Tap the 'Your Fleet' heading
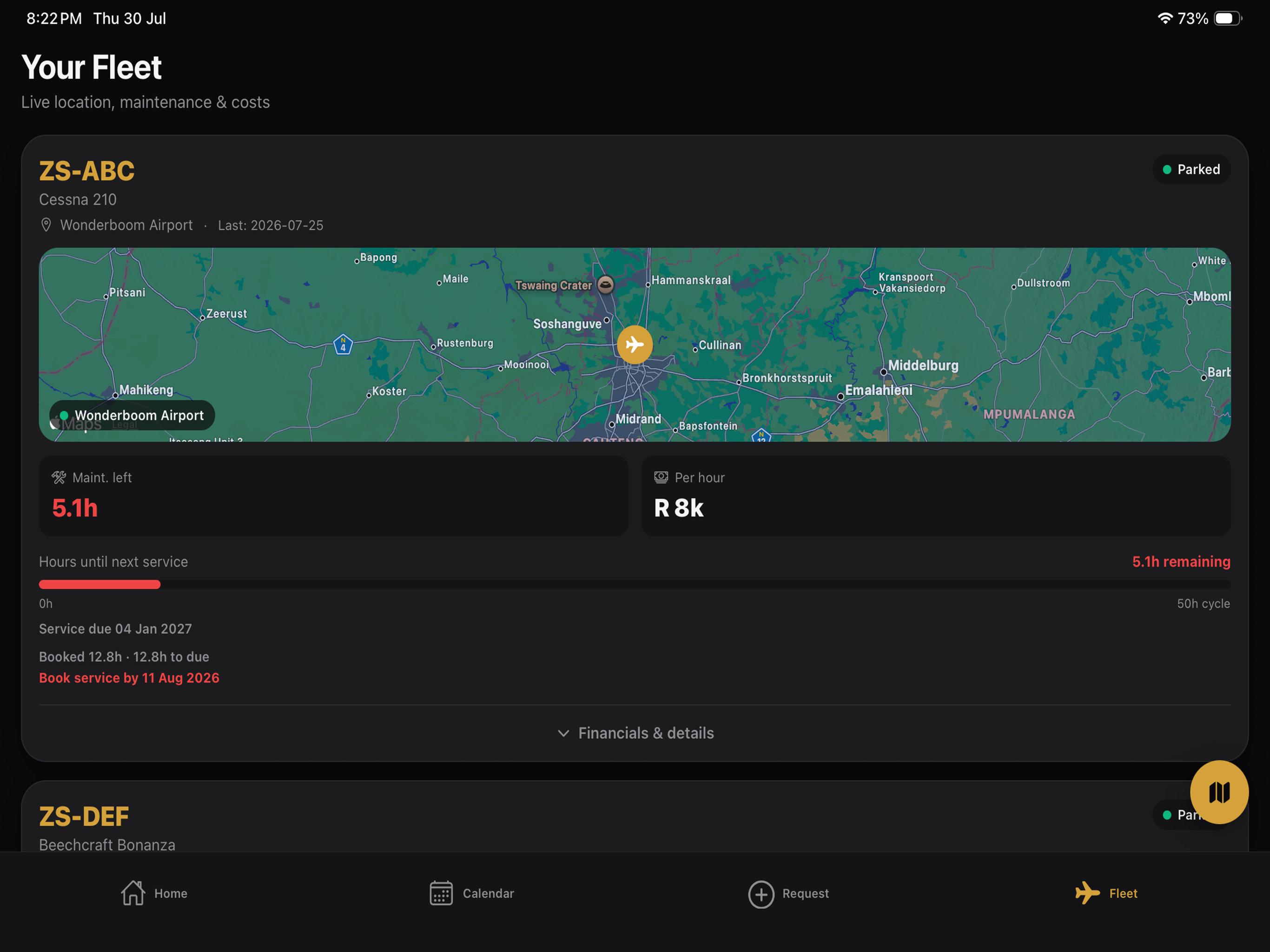The width and height of the screenshot is (1270, 952). click(91, 67)
